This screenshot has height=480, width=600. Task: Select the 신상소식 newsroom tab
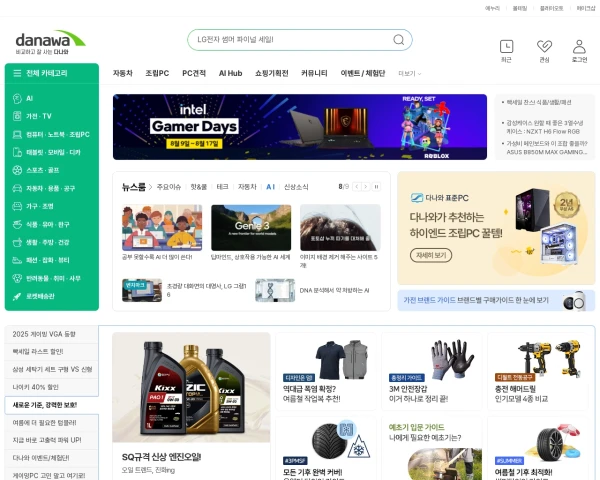pos(296,187)
